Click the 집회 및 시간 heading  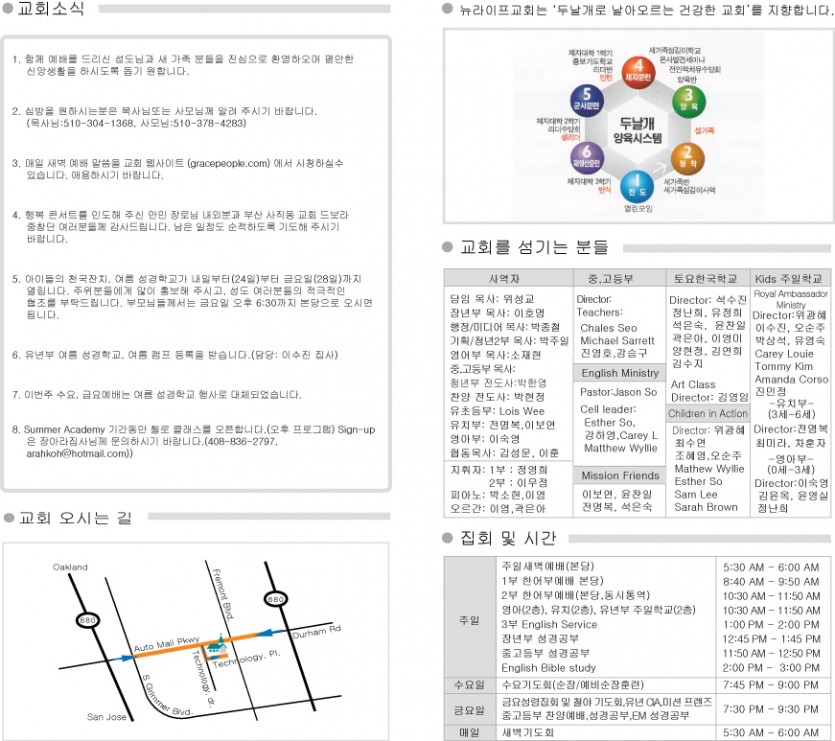[508, 538]
